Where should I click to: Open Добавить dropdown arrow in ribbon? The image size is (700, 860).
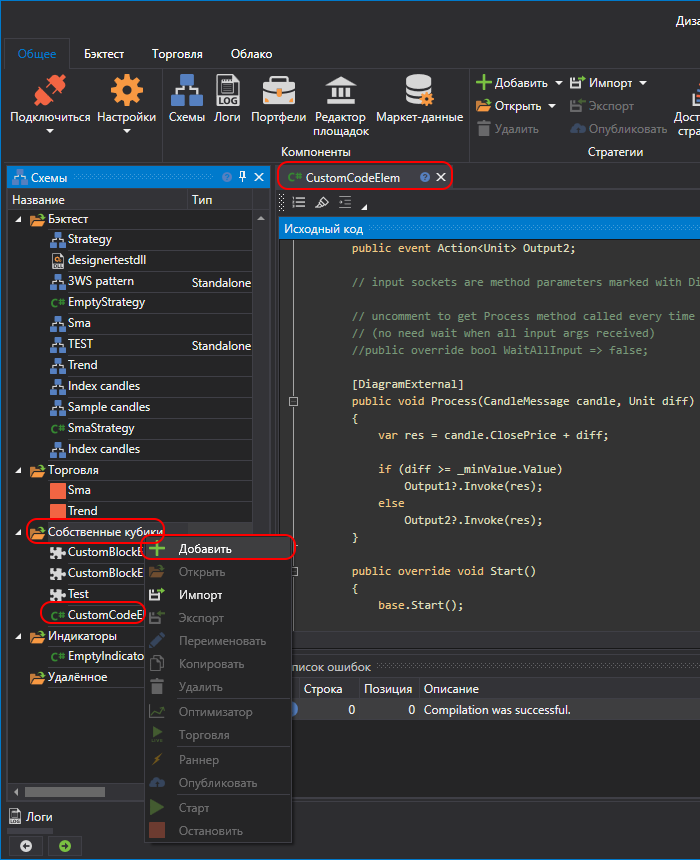(x=558, y=83)
